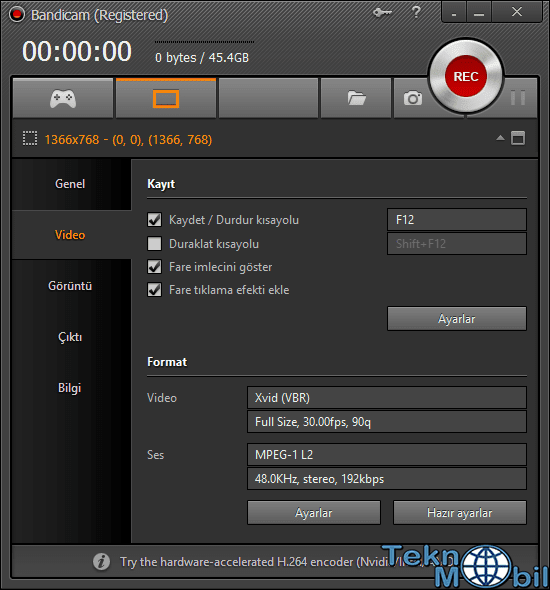Click 48.0KHz, stereo, 192kbps field
Image resolution: width=550 pixels, height=590 pixels.
pos(387,479)
